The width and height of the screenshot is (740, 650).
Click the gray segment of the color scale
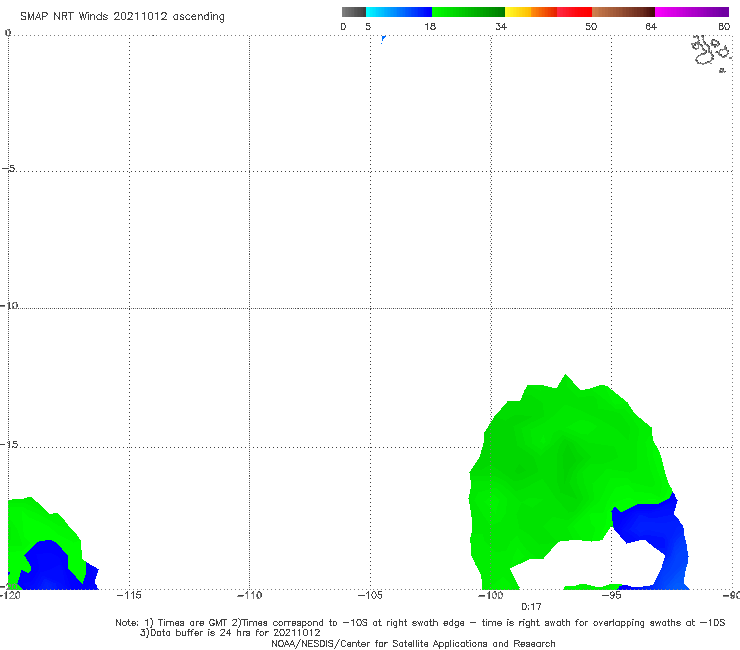353,12
